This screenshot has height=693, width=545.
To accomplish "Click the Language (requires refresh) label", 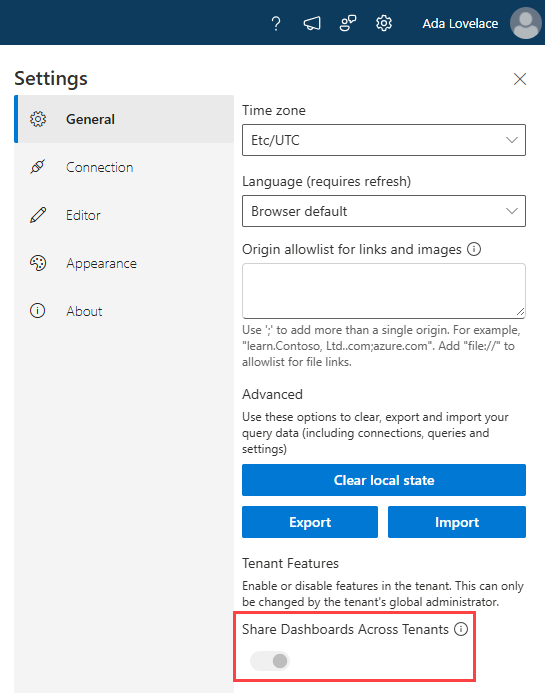I will 326,182.
